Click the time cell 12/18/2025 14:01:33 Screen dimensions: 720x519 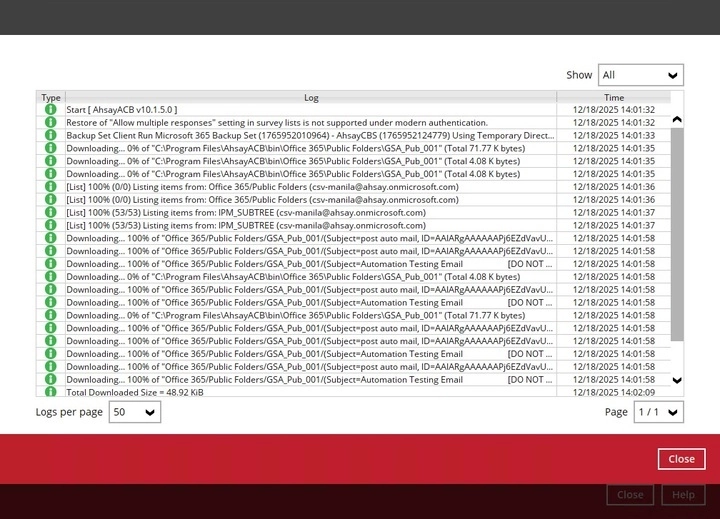pos(614,135)
